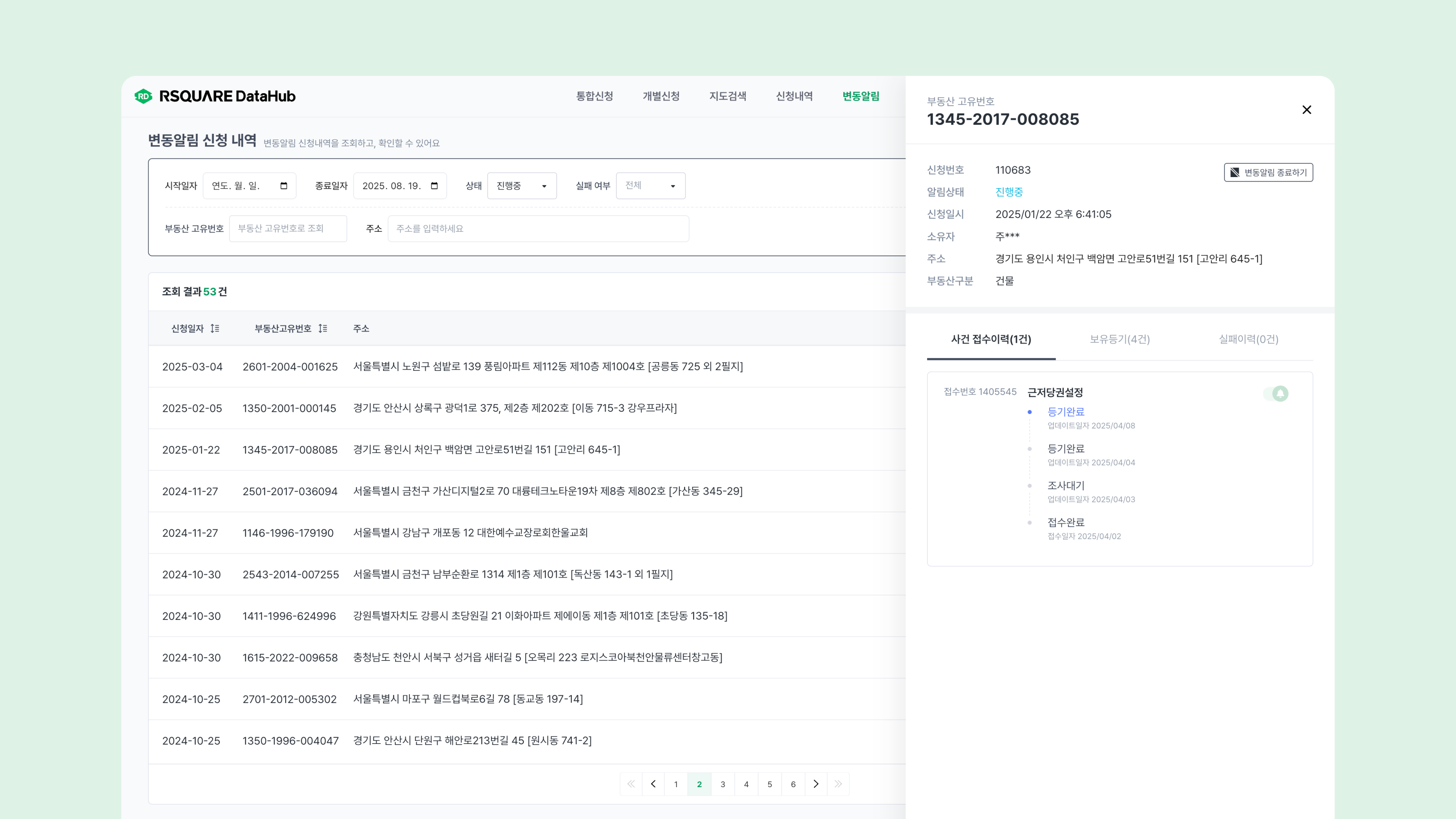Switch to 실패이력(0건) tab
Screen dimensions: 1456x819
1248,339
